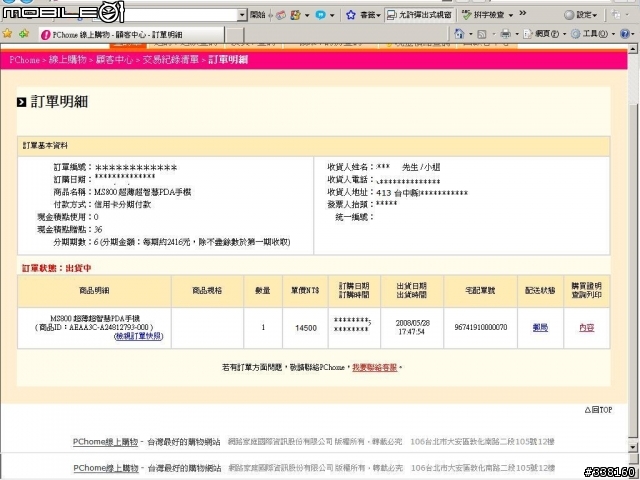Click the 商品明細 column header

(x=94, y=291)
